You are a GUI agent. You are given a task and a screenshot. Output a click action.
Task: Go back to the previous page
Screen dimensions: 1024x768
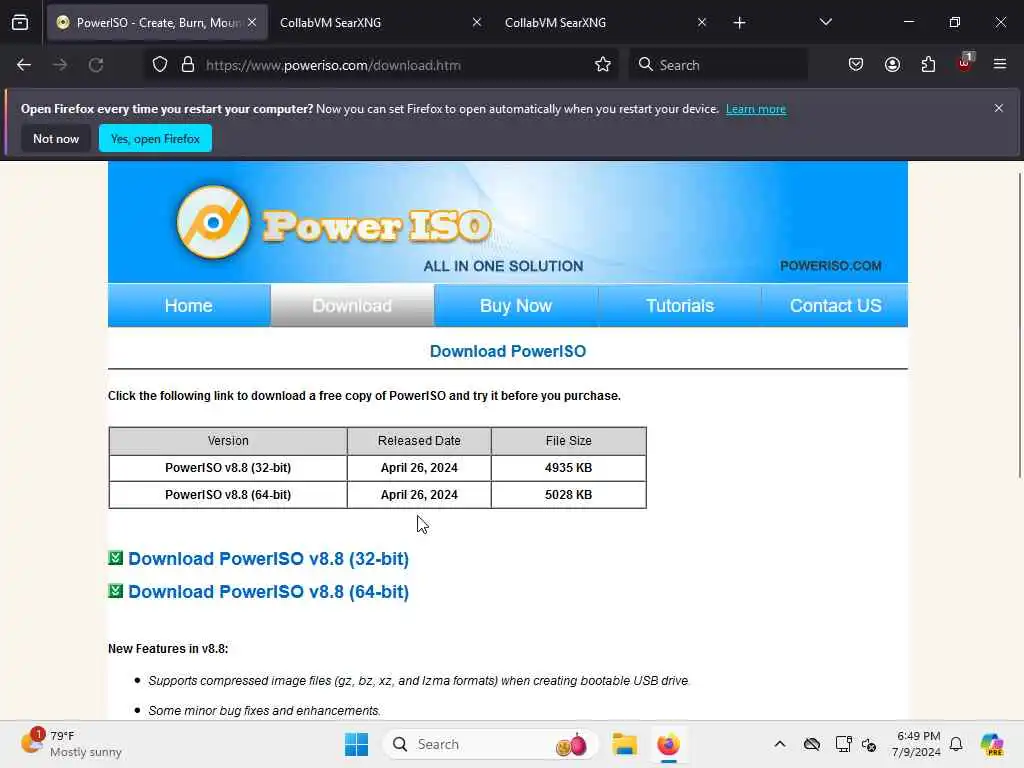[24, 65]
